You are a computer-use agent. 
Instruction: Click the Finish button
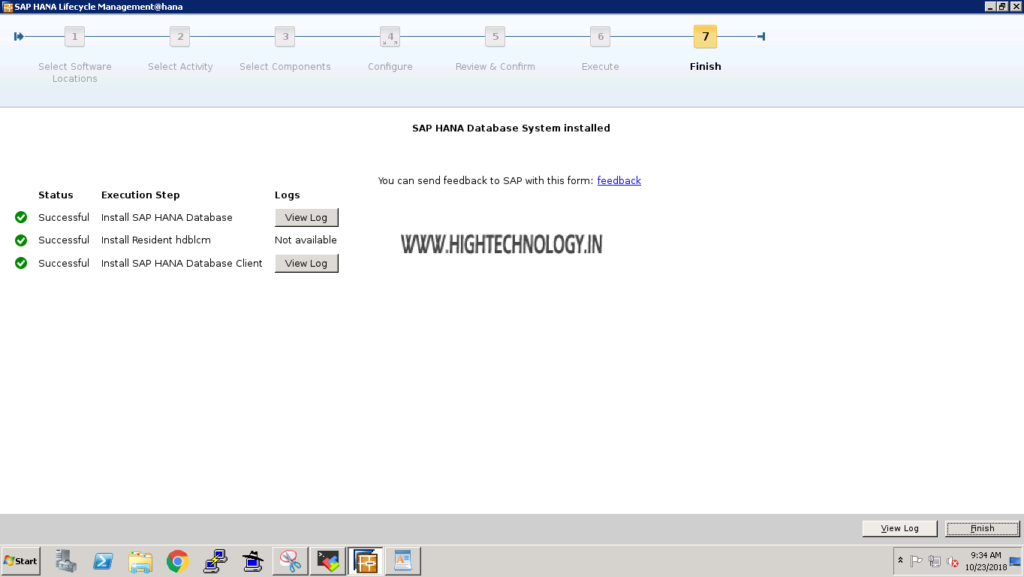[x=982, y=528]
